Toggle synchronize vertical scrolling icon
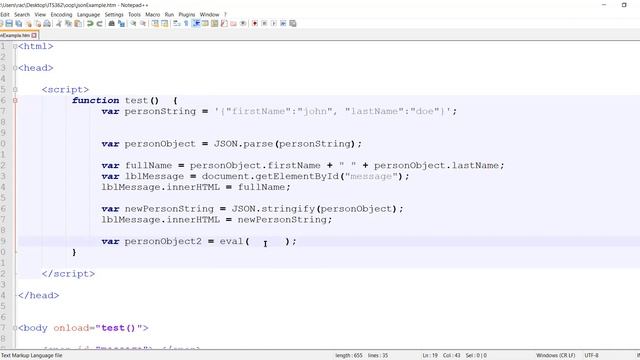This screenshot has height=360, width=640. (155, 24)
